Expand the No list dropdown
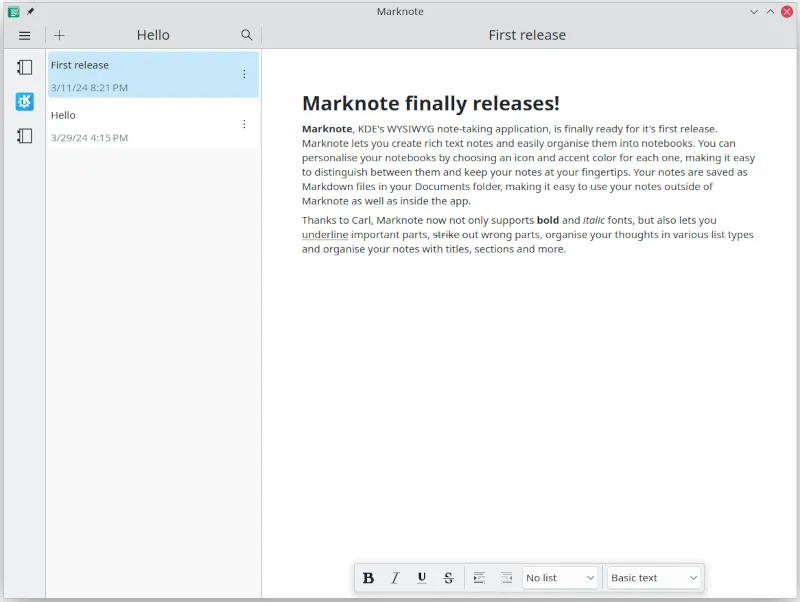Screen dimensions: 800x602 560,578
